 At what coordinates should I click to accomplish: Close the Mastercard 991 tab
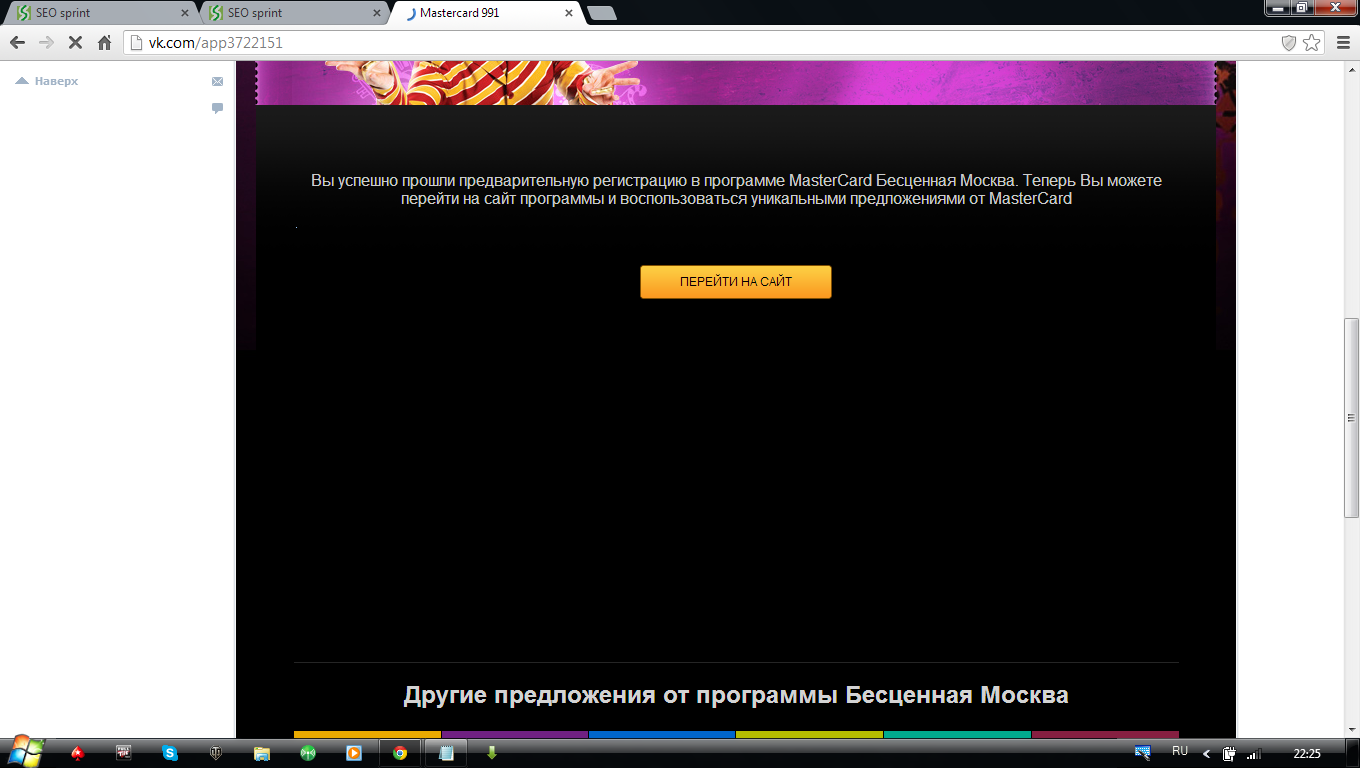(x=569, y=14)
